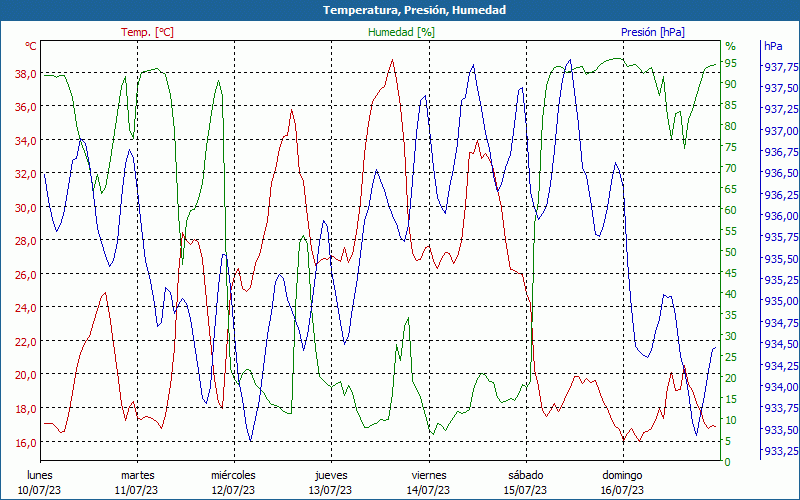Click the 30,0 temperature axis value
Image resolution: width=800 pixels, height=500 pixels.
coord(26,208)
